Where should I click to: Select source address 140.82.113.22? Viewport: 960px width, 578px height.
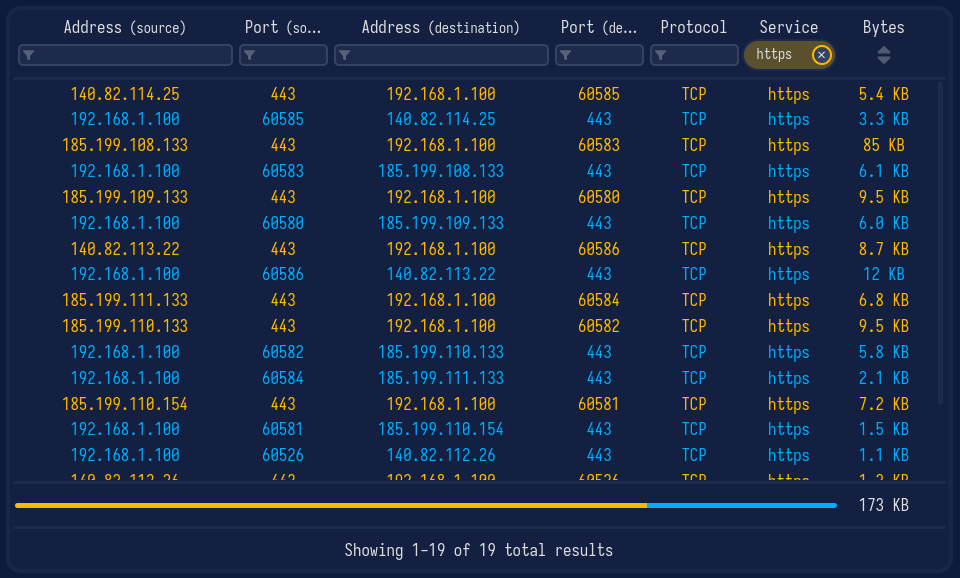(x=125, y=250)
